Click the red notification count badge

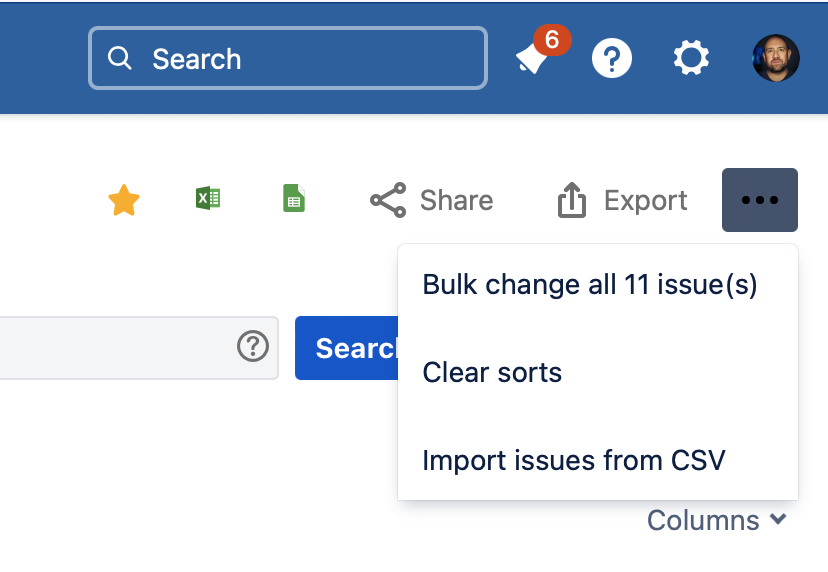pos(552,40)
